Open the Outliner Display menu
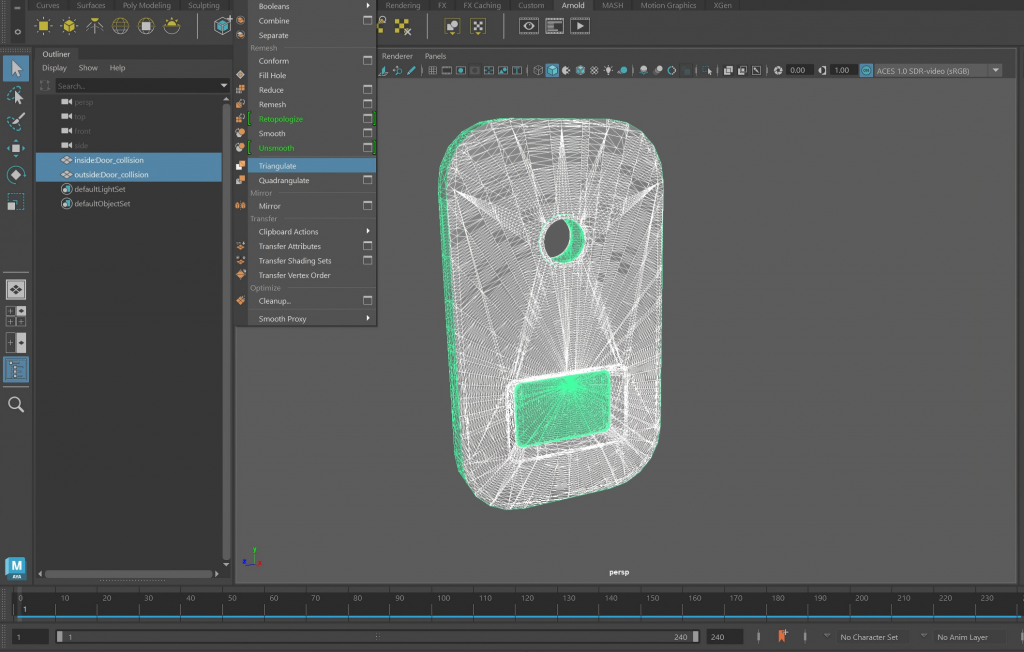 tap(54, 68)
